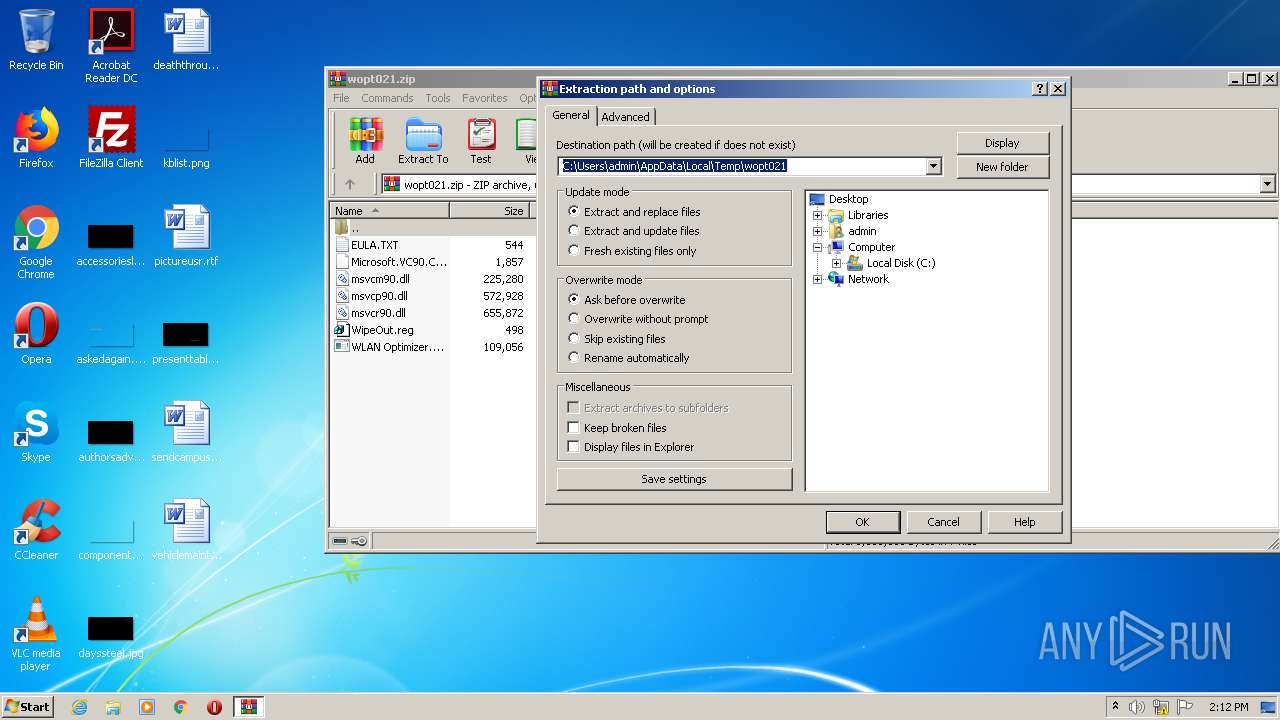Screen dimensions: 1280x720
Task: Click the up-one-level arrow in WinRAR
Action: [350, 184]
